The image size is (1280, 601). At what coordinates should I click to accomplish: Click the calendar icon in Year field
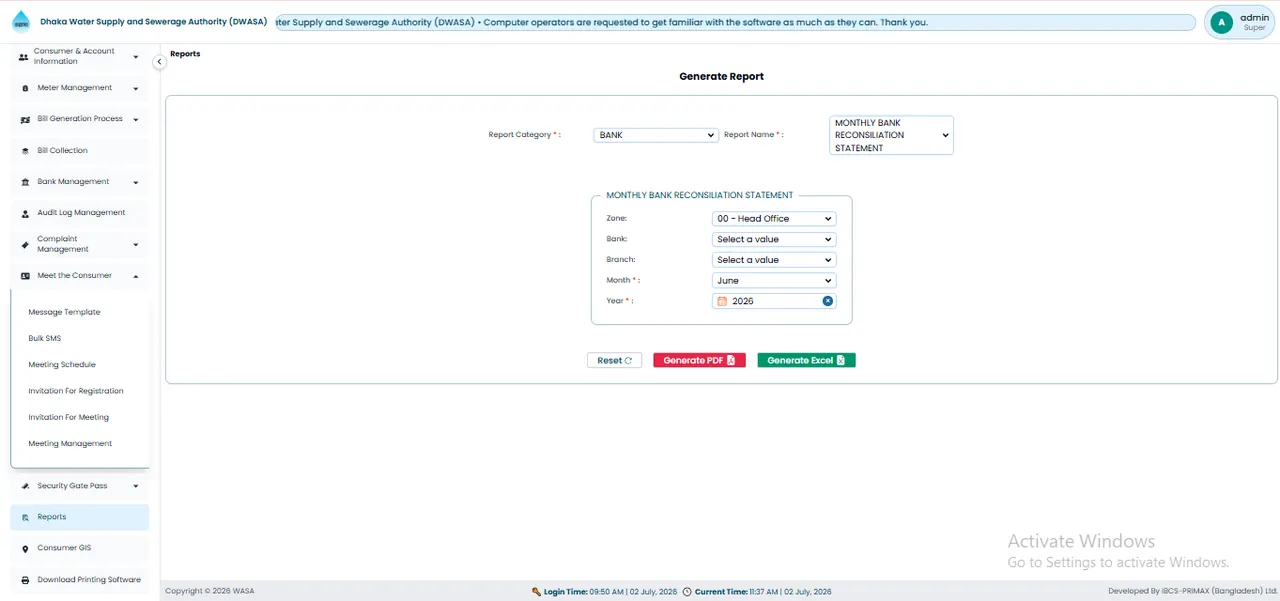[x=722, y=301]
